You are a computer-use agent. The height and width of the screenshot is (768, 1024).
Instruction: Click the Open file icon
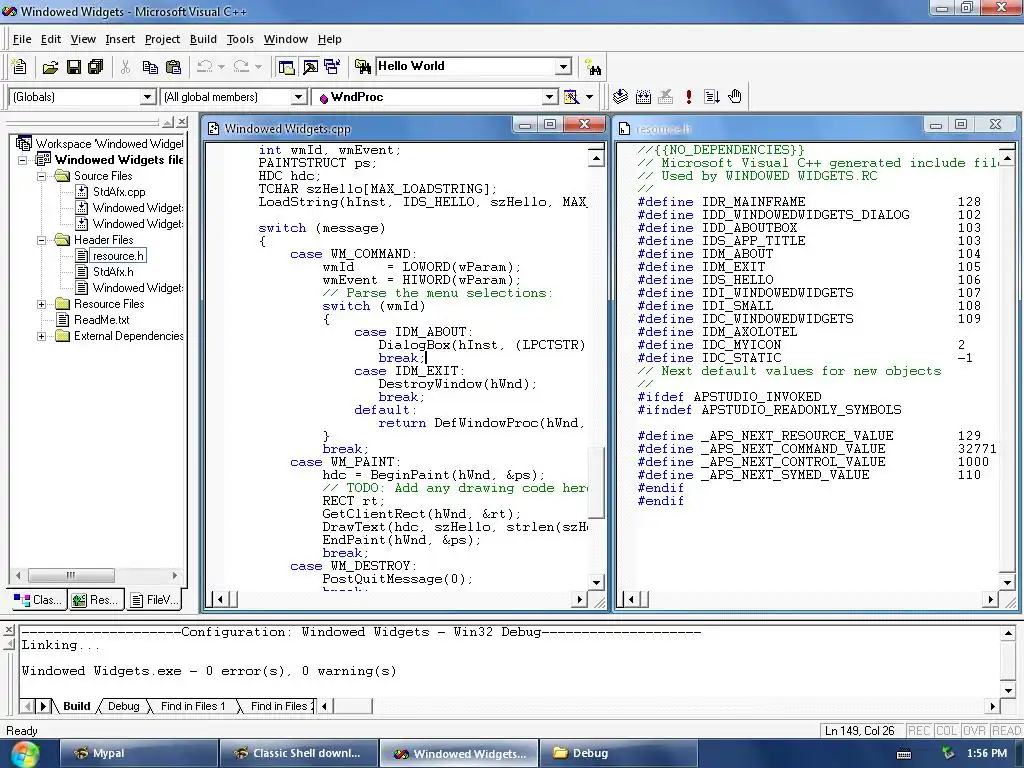pyautogui.click(x=50, y=67)
